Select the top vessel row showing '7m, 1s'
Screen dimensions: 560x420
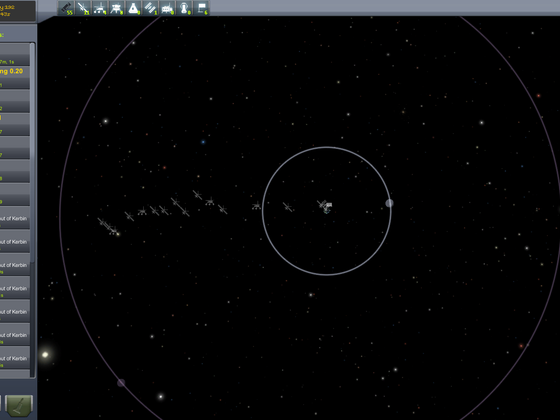[x=15, y=54]
